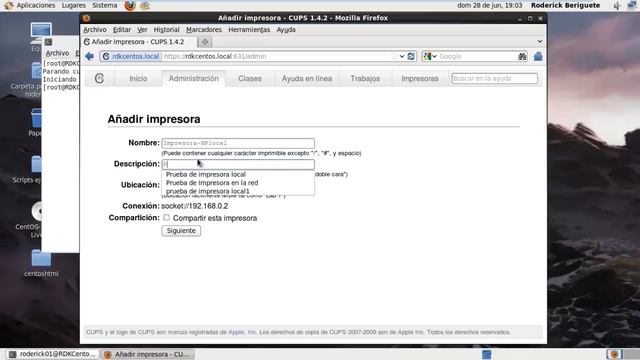Click the search magnifier binoculars icon
Screen dimensions: 640x360
[522, 56]
